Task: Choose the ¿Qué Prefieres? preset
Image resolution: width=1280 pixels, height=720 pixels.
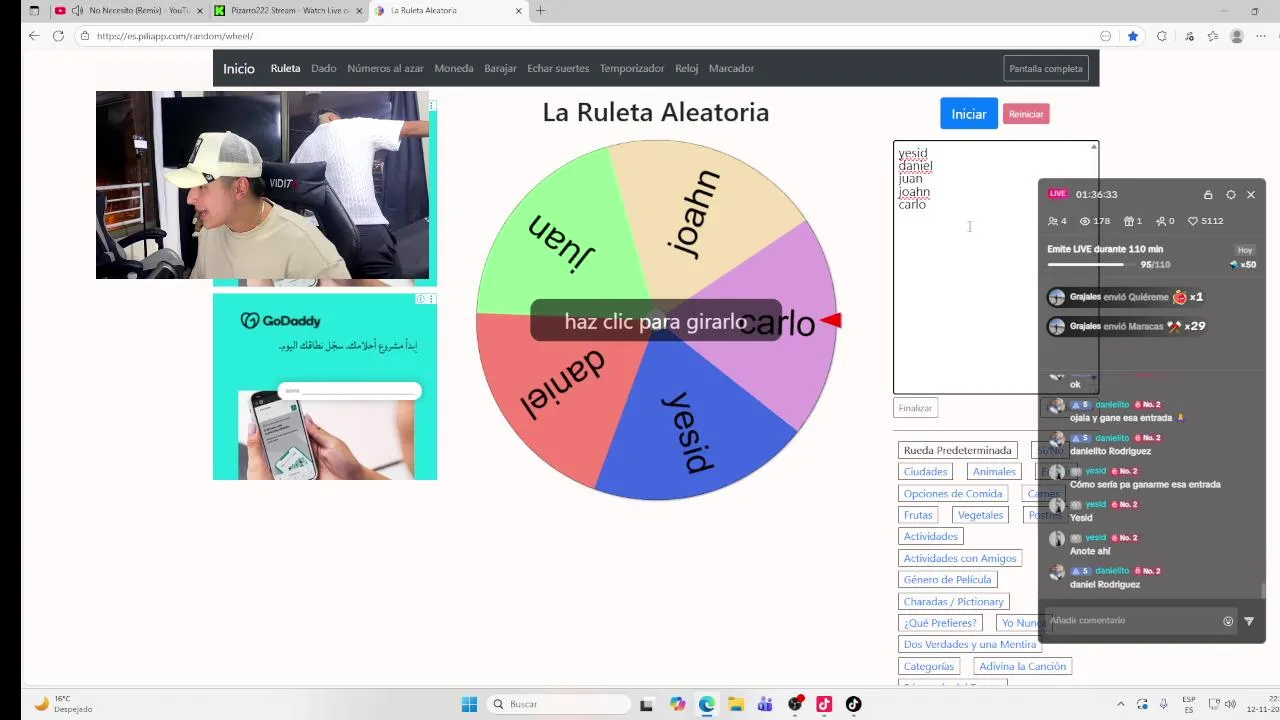Action: click(940, 623)
